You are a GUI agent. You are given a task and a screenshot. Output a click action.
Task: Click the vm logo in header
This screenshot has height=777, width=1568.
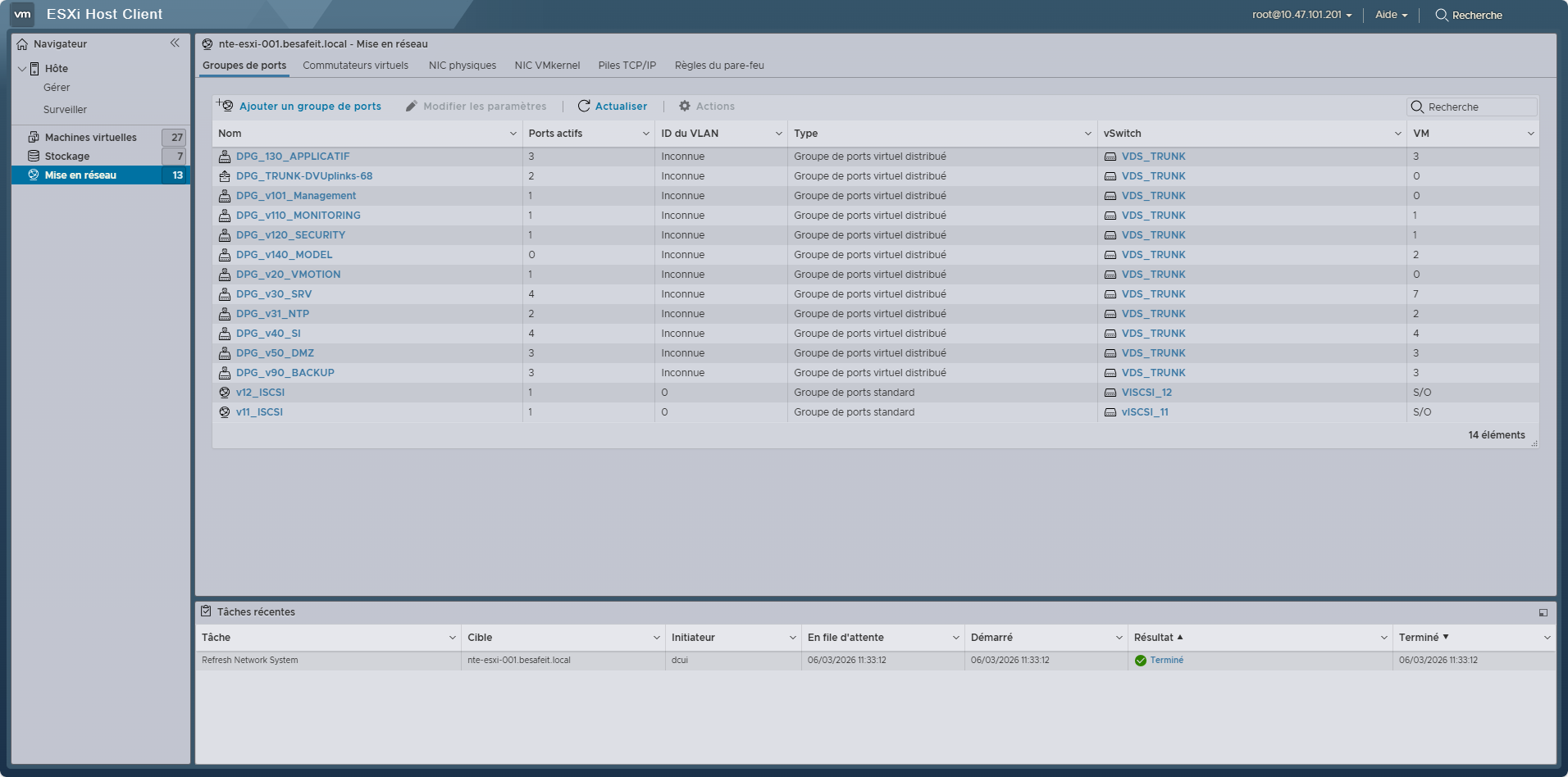[x=23, y=14]
